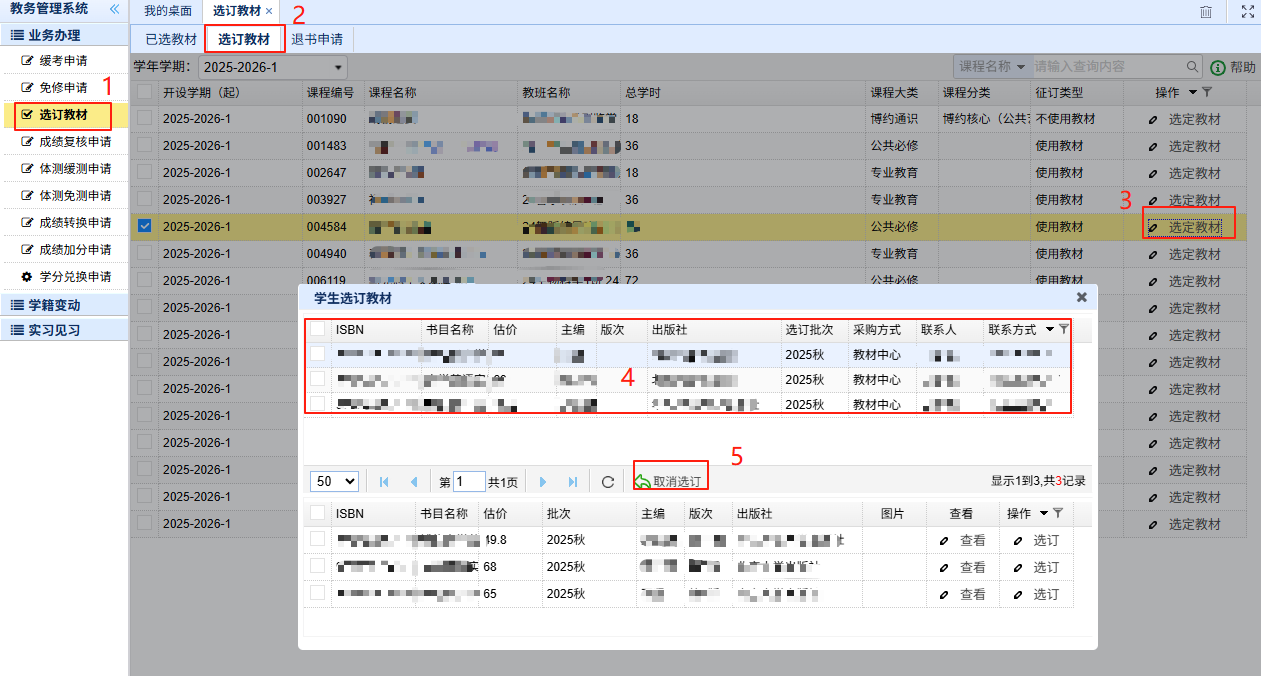Viewport: 1261px width, 676px height.
Task: Open the green Help (帮助) icon
Action: [1218, 68]
